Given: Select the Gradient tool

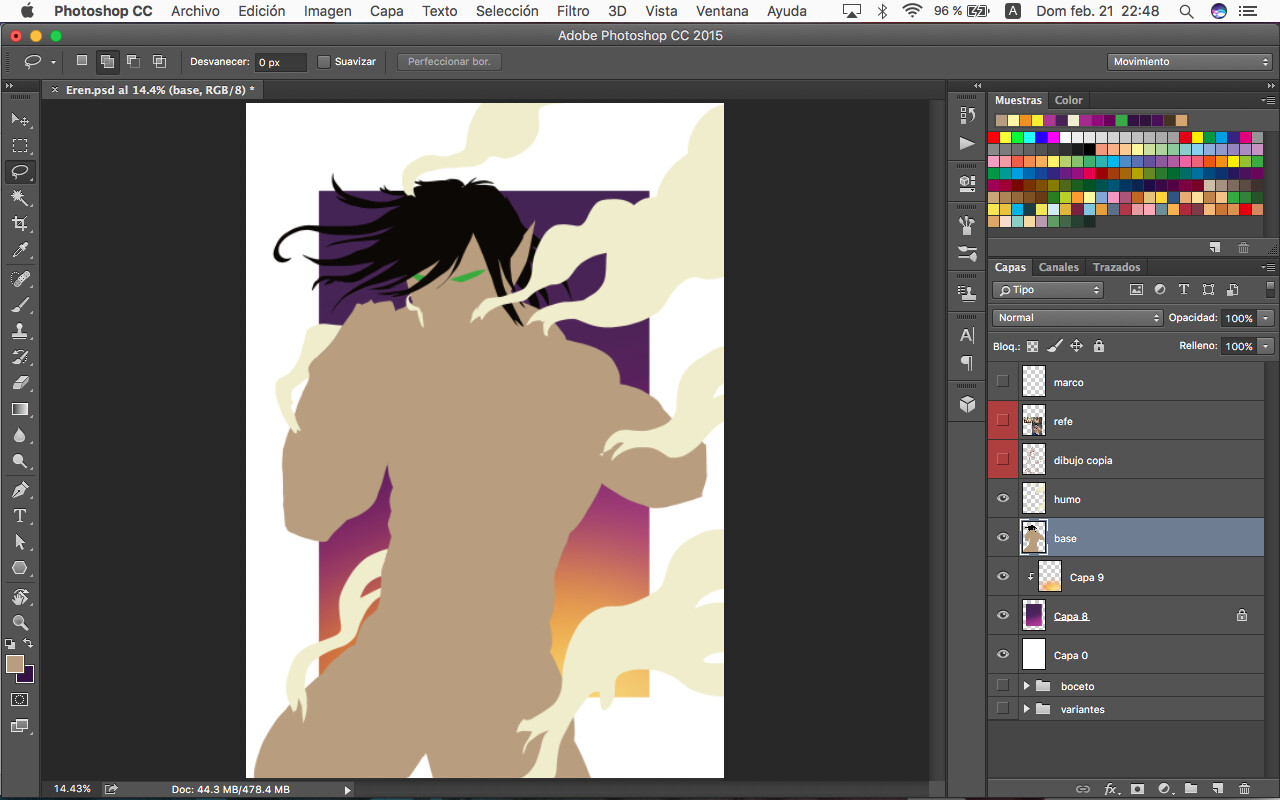Looking at the screenshot, I should pos(20,409).
